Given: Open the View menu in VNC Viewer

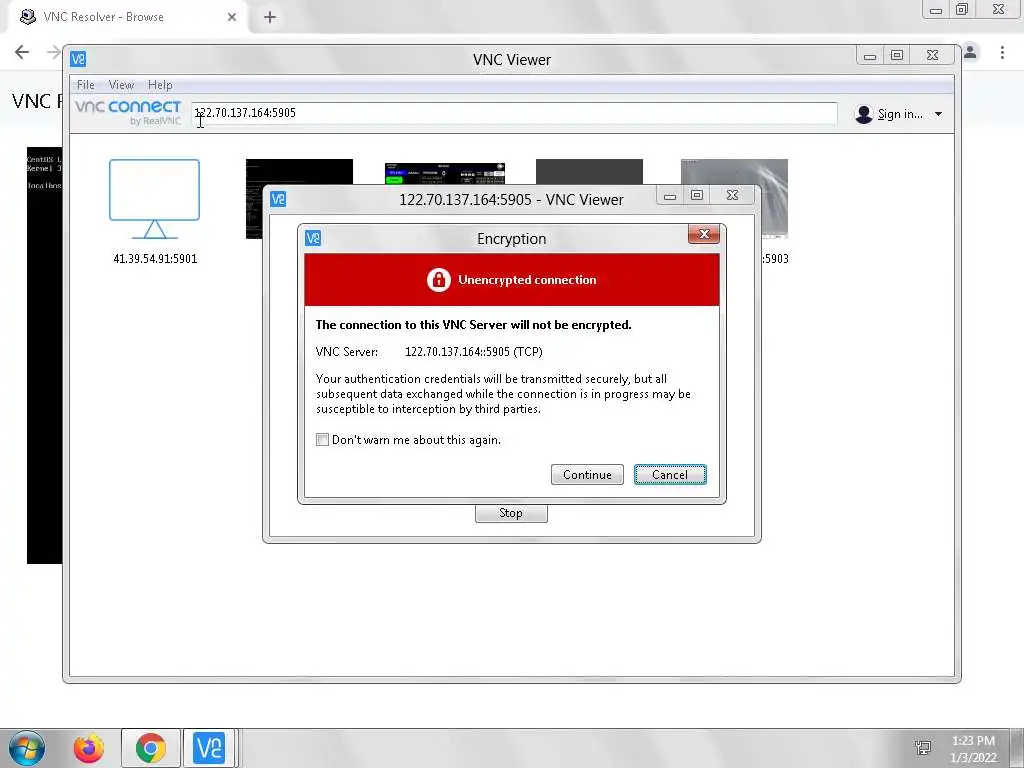Looking at the screenshot, I should pos(121,85).
